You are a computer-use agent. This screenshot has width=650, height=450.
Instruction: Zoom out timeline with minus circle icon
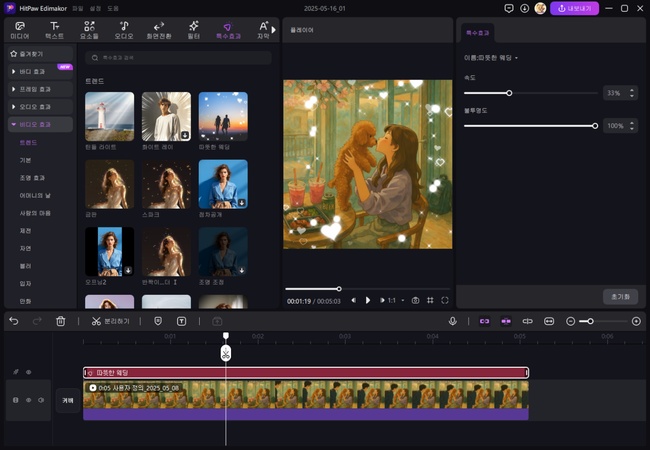click(570, 321)
